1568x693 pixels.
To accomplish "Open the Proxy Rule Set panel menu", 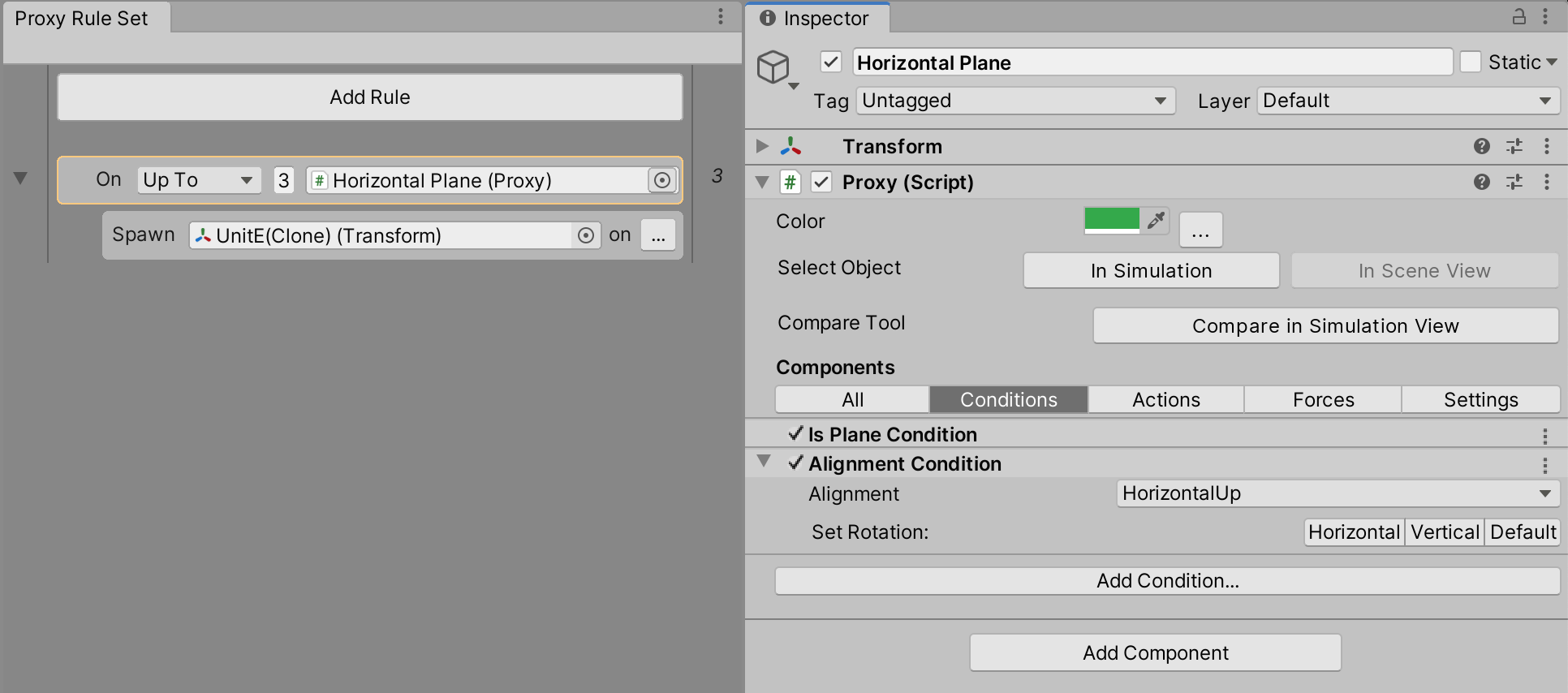I will [720, 17].
